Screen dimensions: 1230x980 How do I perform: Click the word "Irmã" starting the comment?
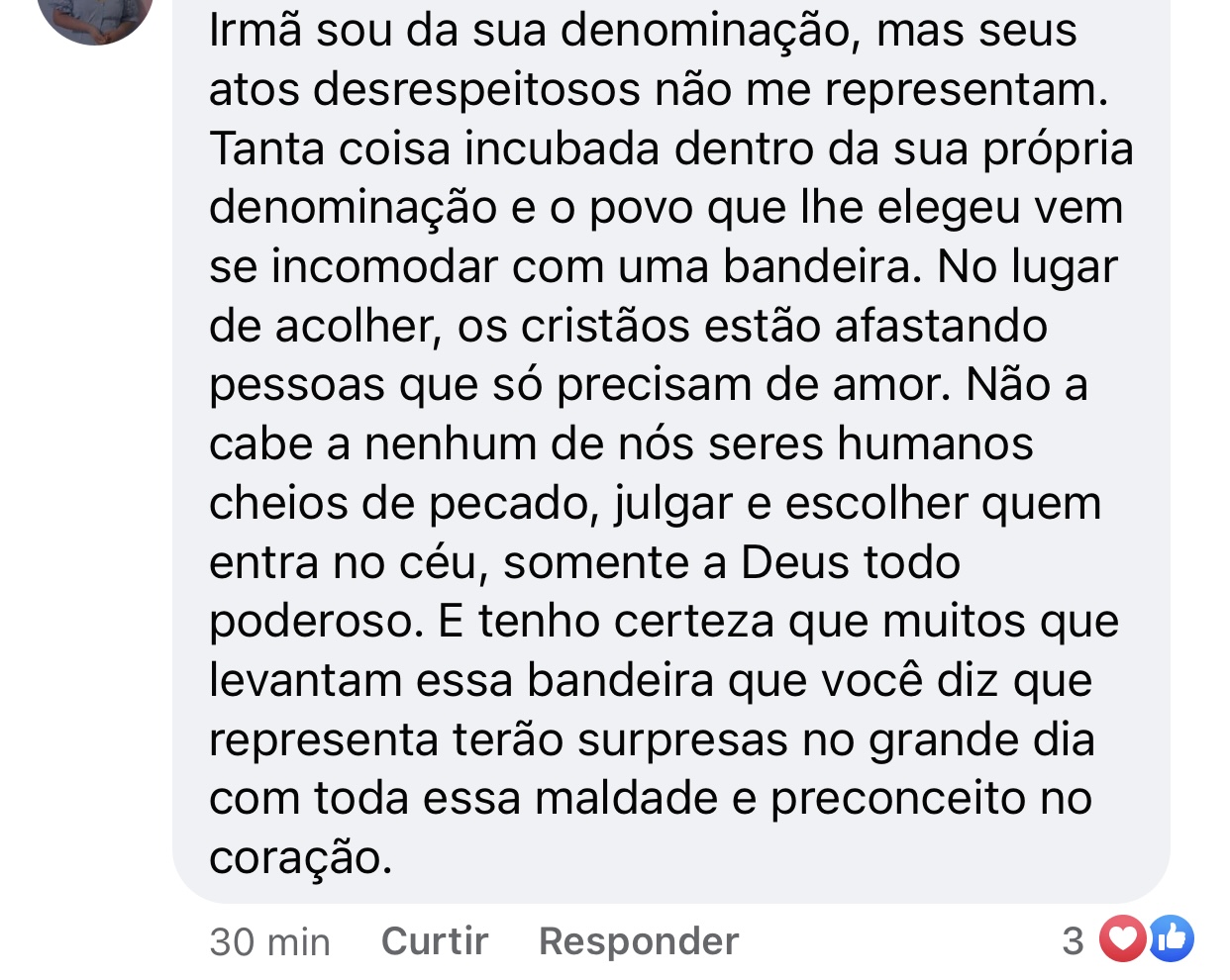pyautogui.click(x=255, y=31)
